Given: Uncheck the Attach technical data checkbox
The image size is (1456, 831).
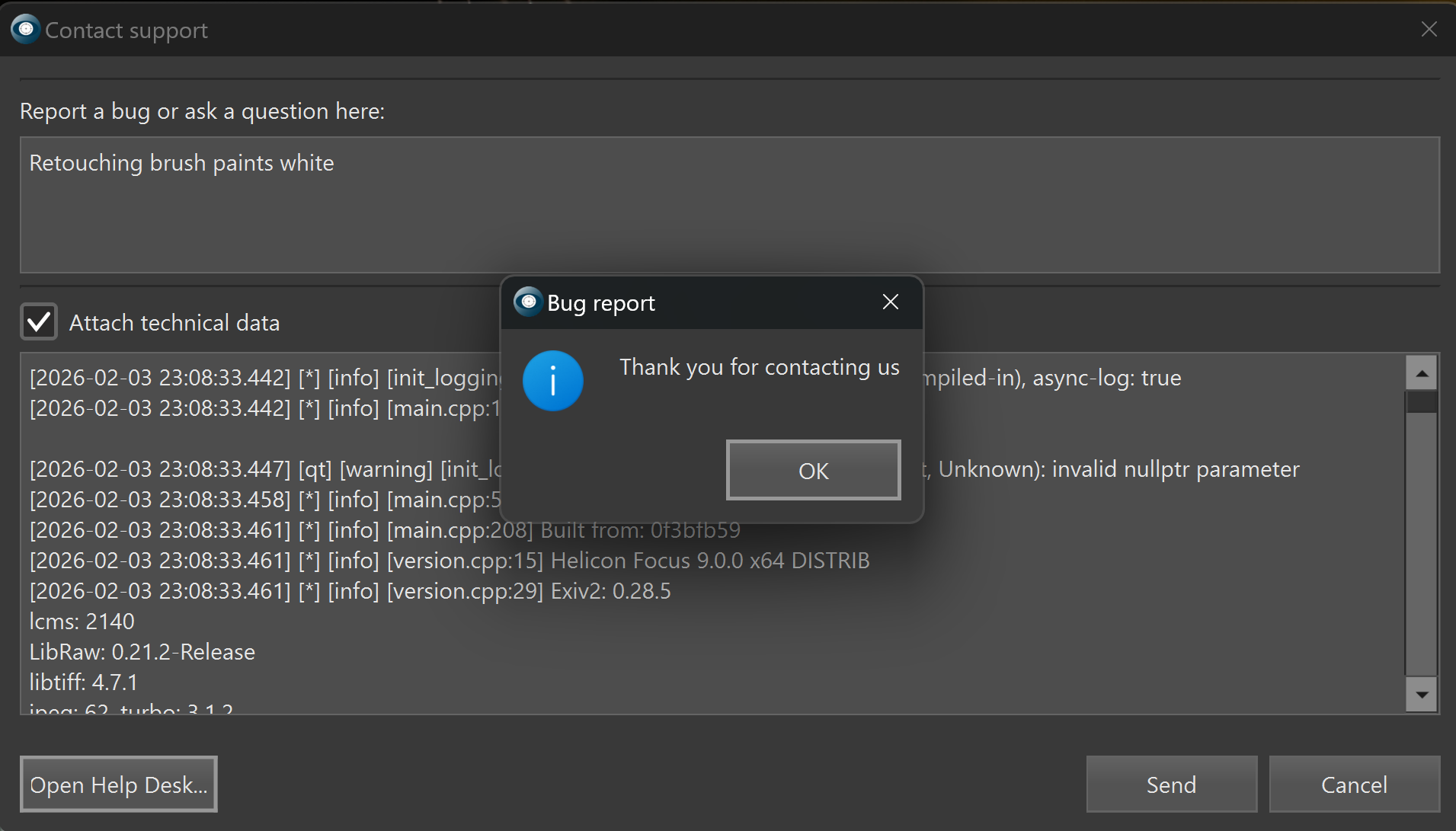Looking at the screenshot, I should click(x=39, y=322).
